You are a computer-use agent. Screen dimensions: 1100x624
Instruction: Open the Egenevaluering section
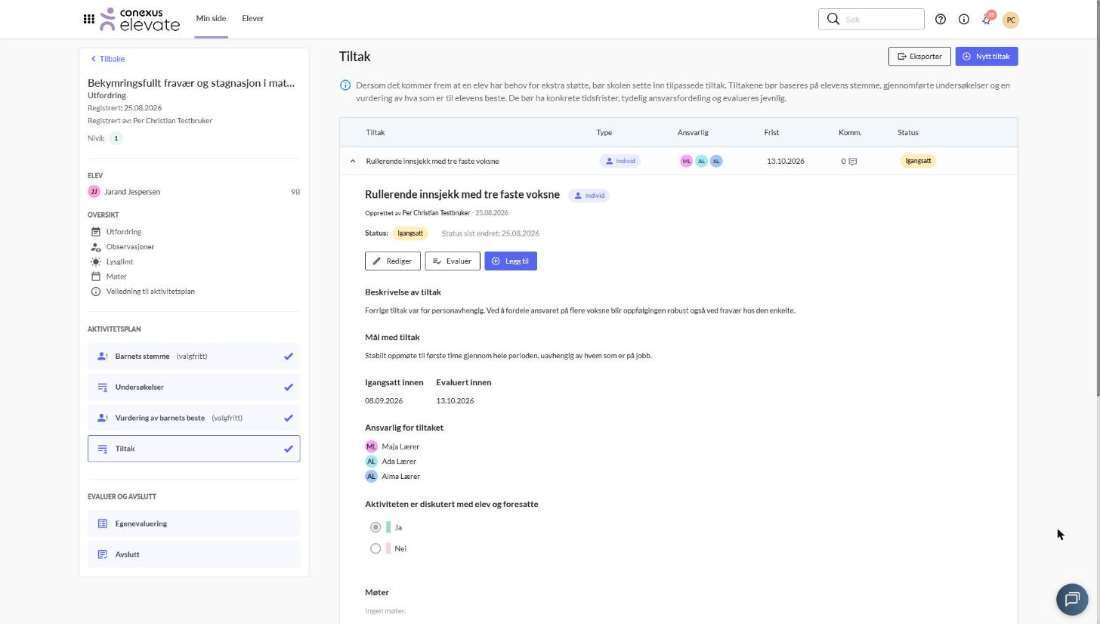(194, 524)
